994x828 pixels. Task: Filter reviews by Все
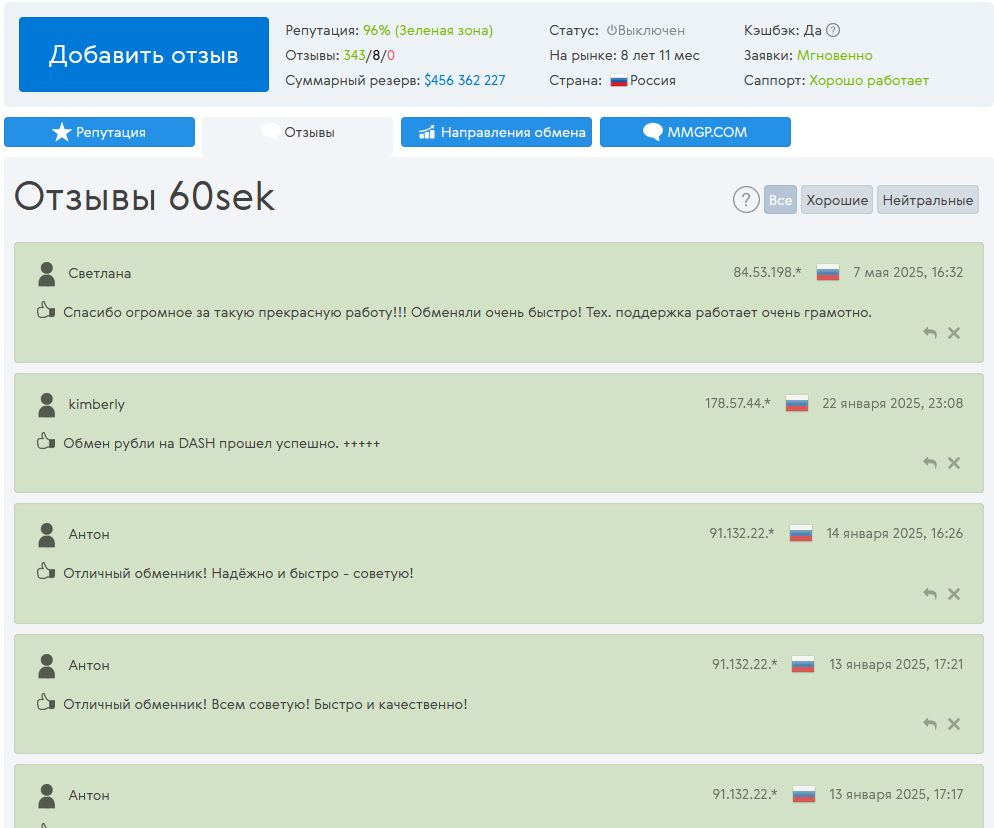point(780,200)
